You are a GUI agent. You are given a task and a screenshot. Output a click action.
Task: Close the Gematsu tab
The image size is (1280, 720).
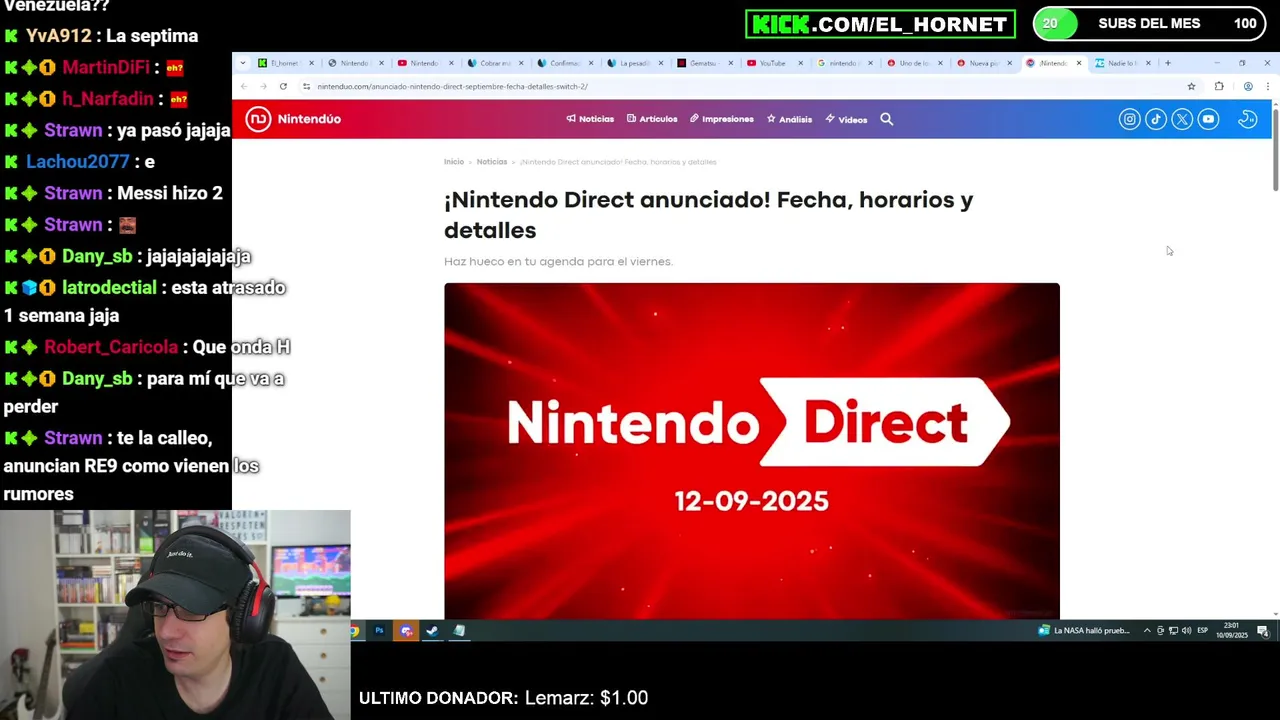coord(730,63)
